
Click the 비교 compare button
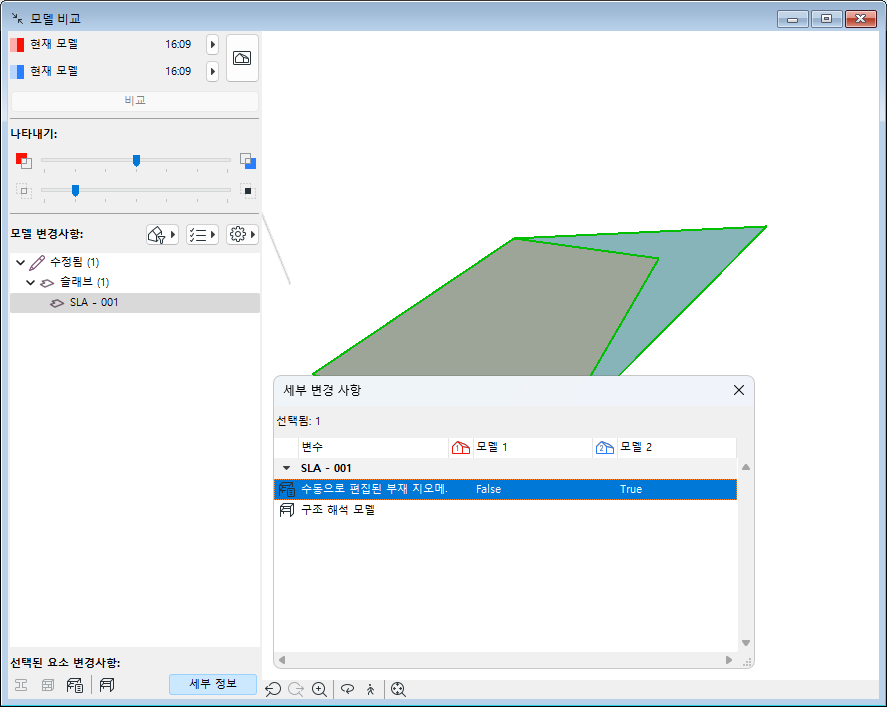(135, 101)
